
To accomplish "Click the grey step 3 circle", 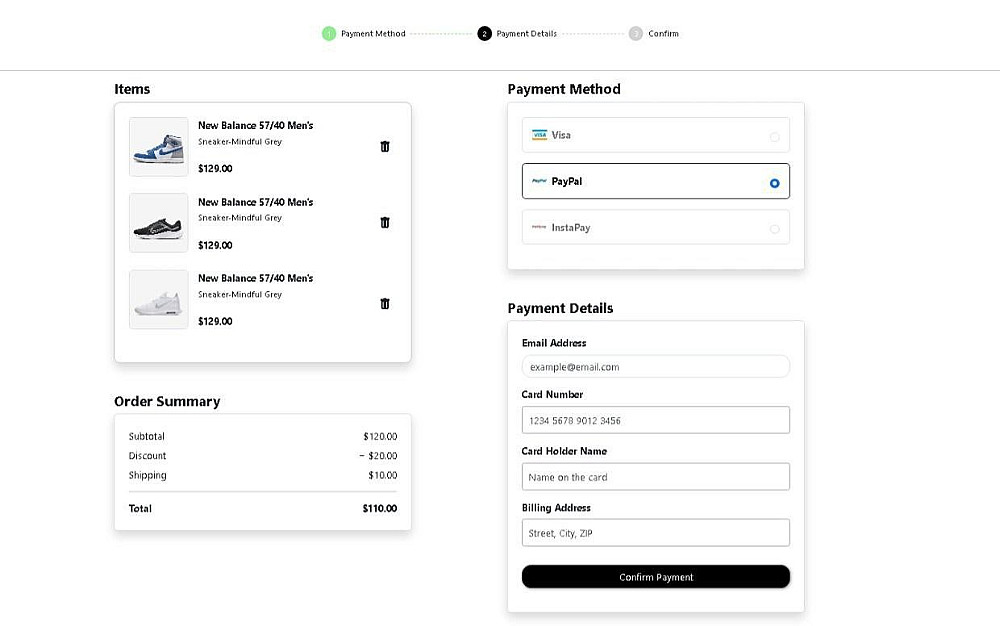I will (x=636, y=34).
